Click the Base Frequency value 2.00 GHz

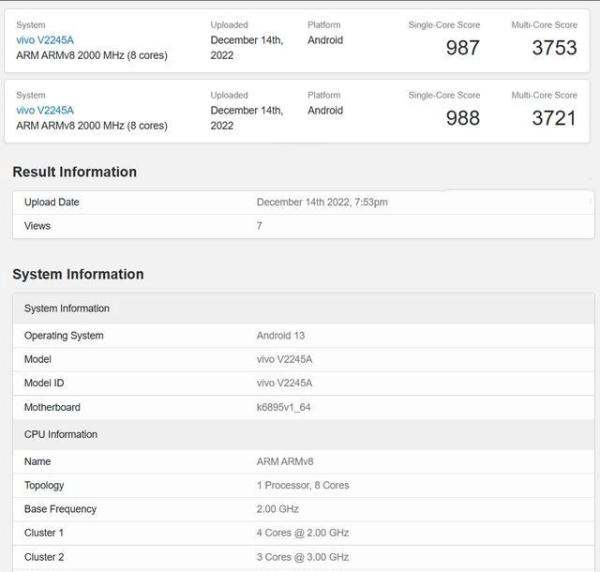coord(277,509)
